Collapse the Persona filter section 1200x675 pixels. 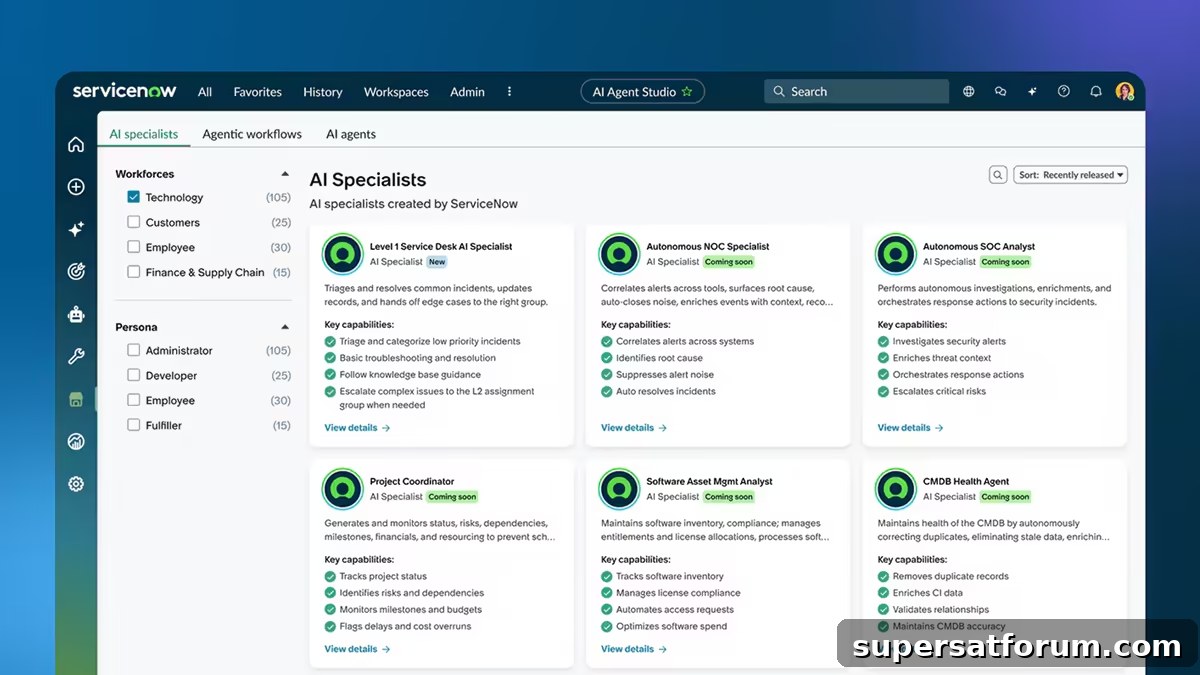285,327
